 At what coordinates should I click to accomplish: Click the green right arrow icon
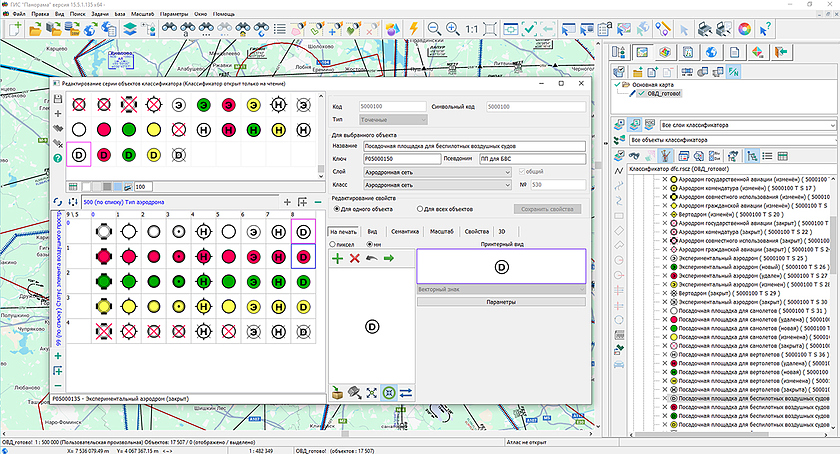pyautogui.click(x=387, y=259)
